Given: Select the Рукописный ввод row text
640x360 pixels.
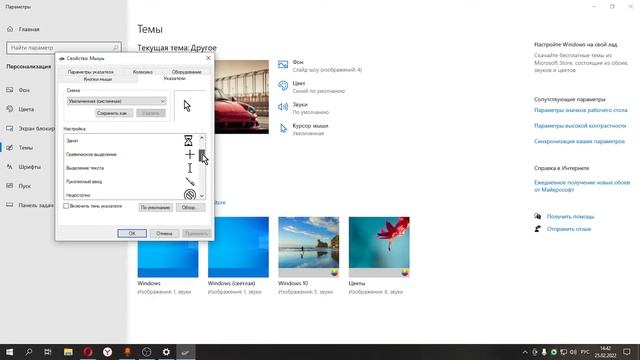Looking at the screenshot, I should pos(84,181).
